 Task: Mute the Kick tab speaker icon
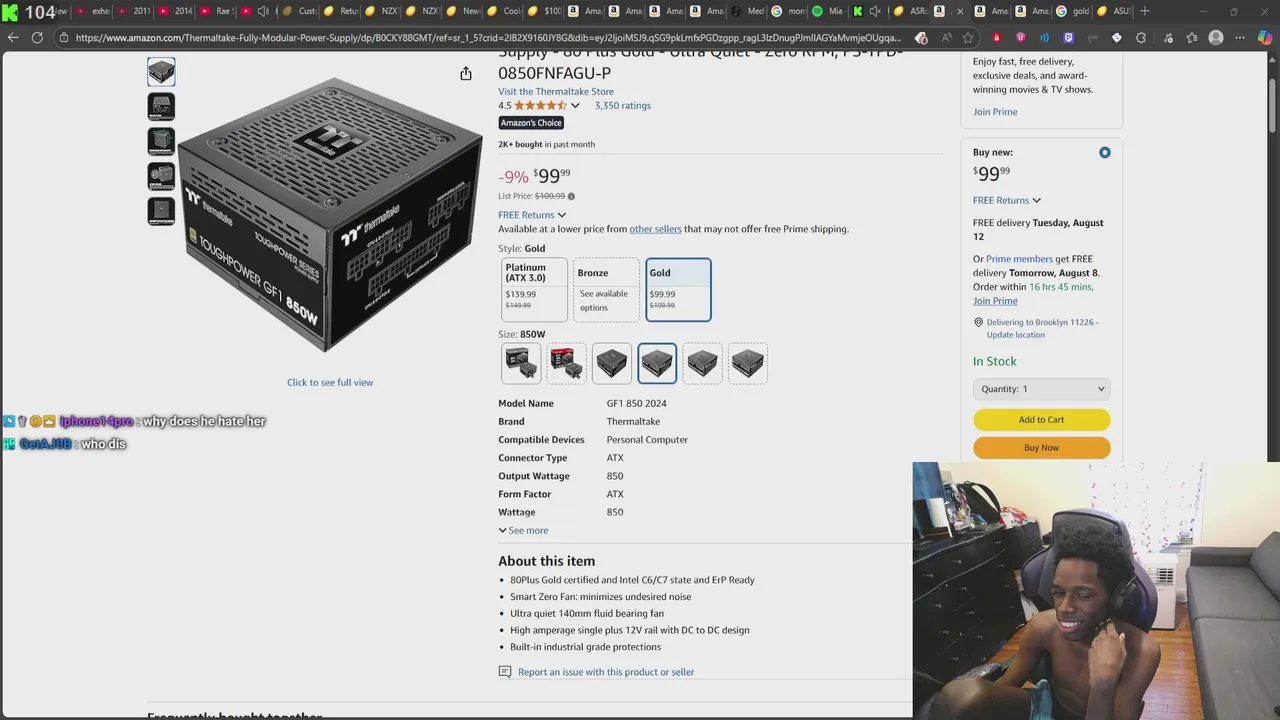coord(875,11)
